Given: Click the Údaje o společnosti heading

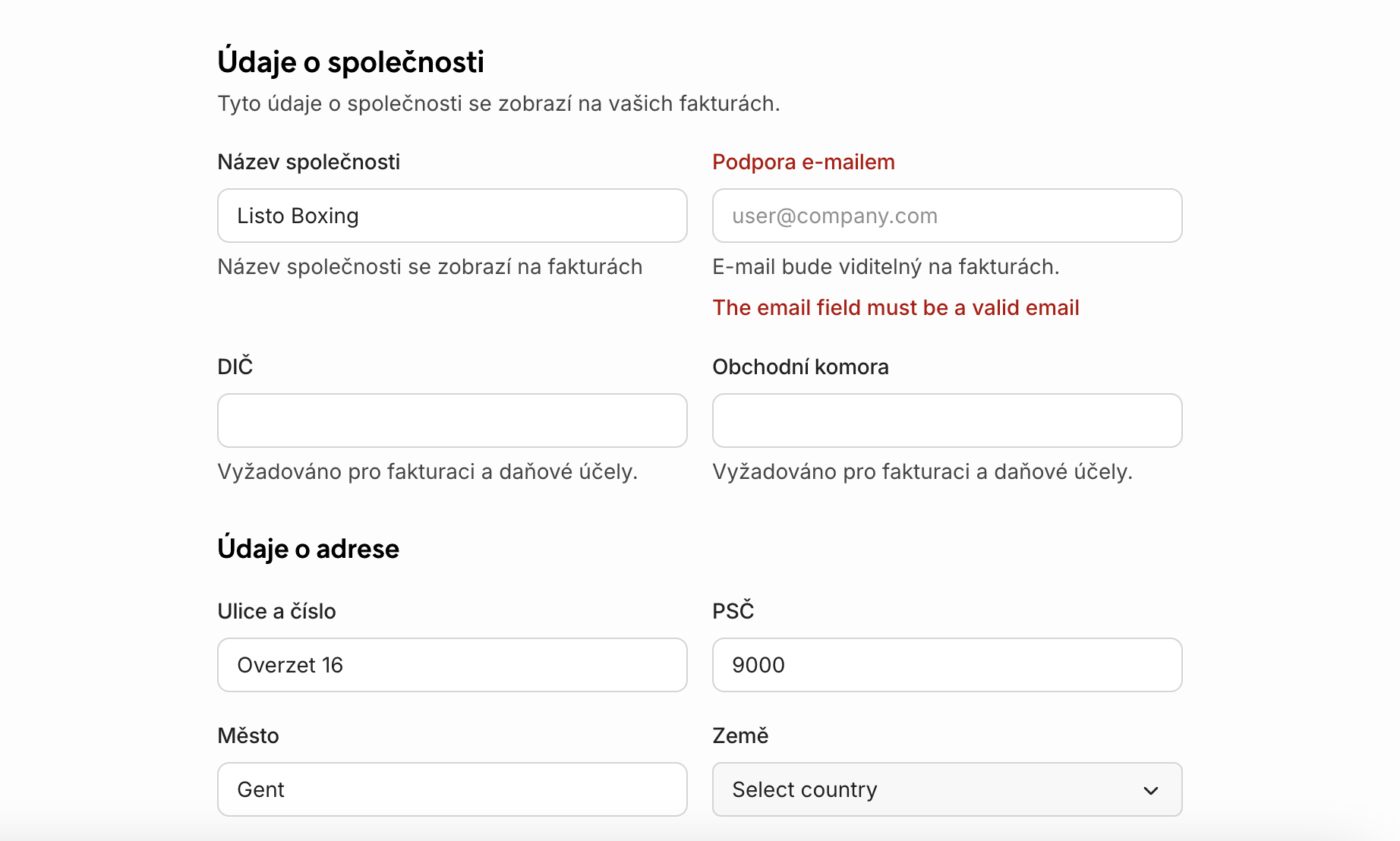Looking at the screenshot, I should click(351, 62).
